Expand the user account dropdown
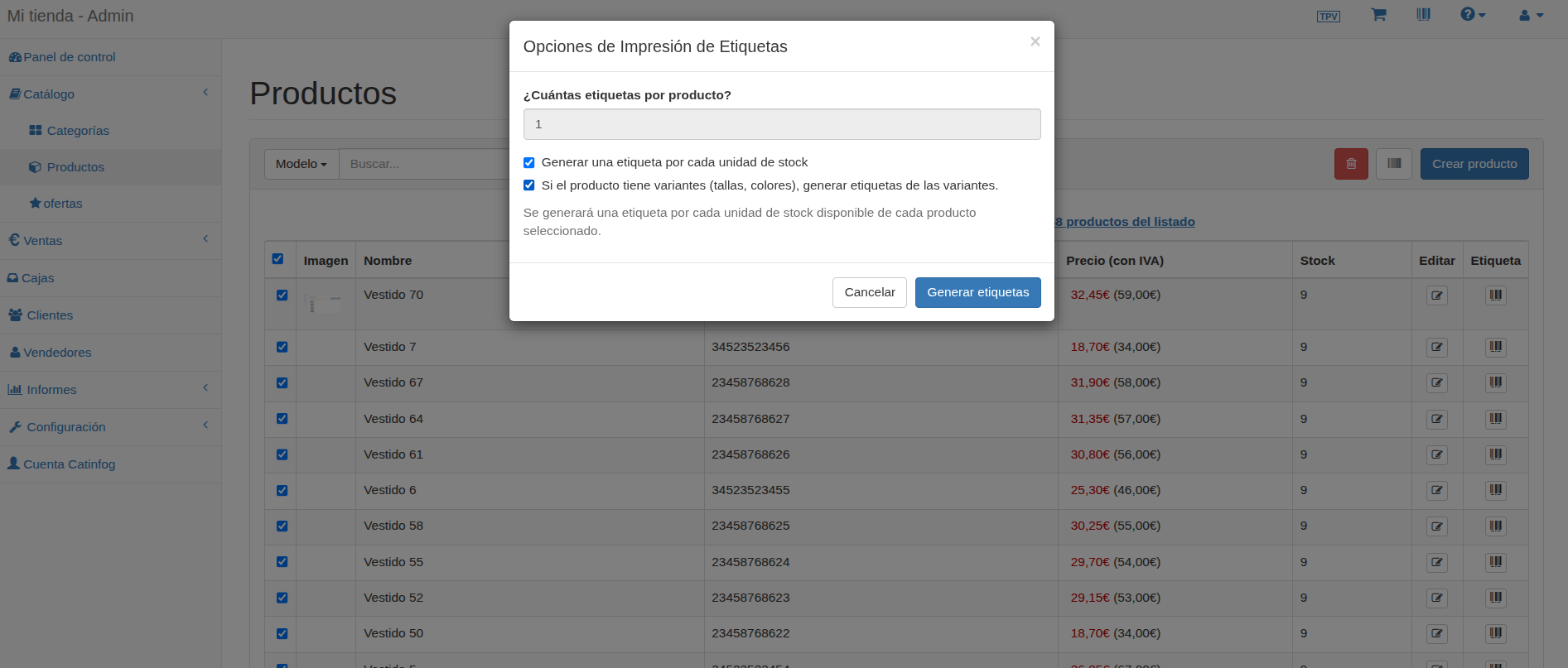This screenshot has width=1568, height=668. (x=1531, y=15)
